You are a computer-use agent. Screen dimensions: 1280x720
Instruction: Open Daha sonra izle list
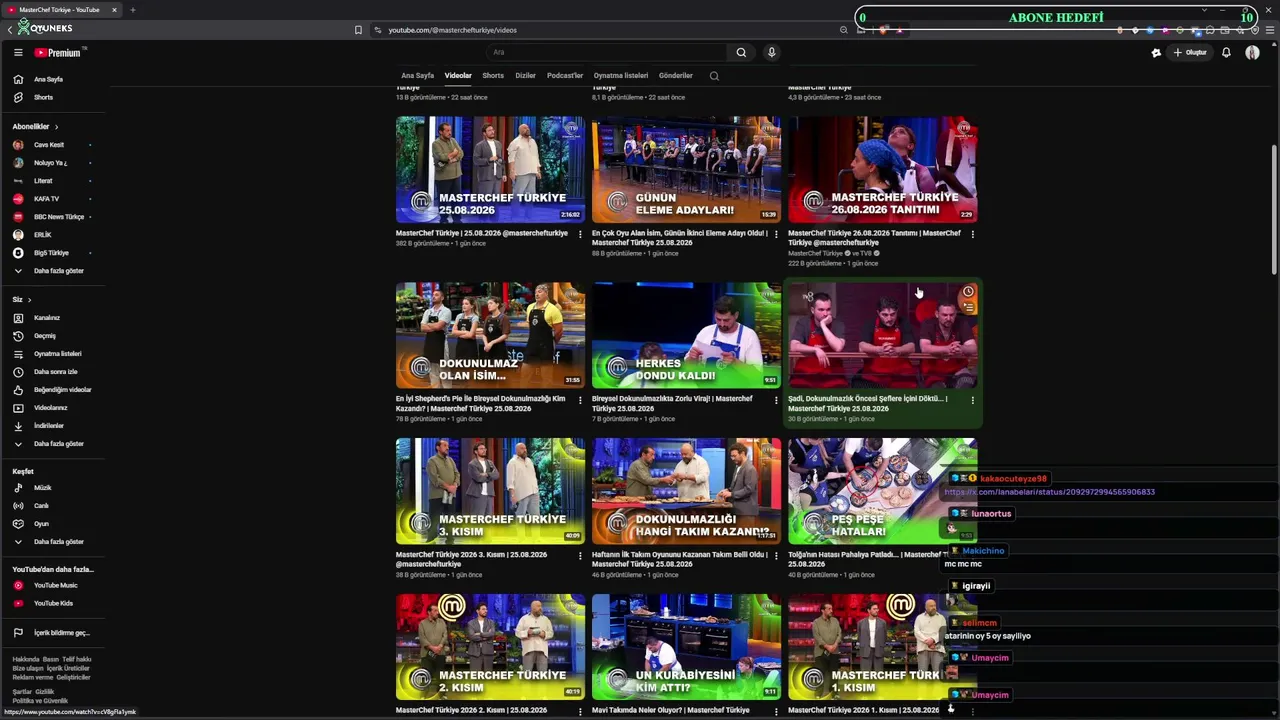(55, 372)
